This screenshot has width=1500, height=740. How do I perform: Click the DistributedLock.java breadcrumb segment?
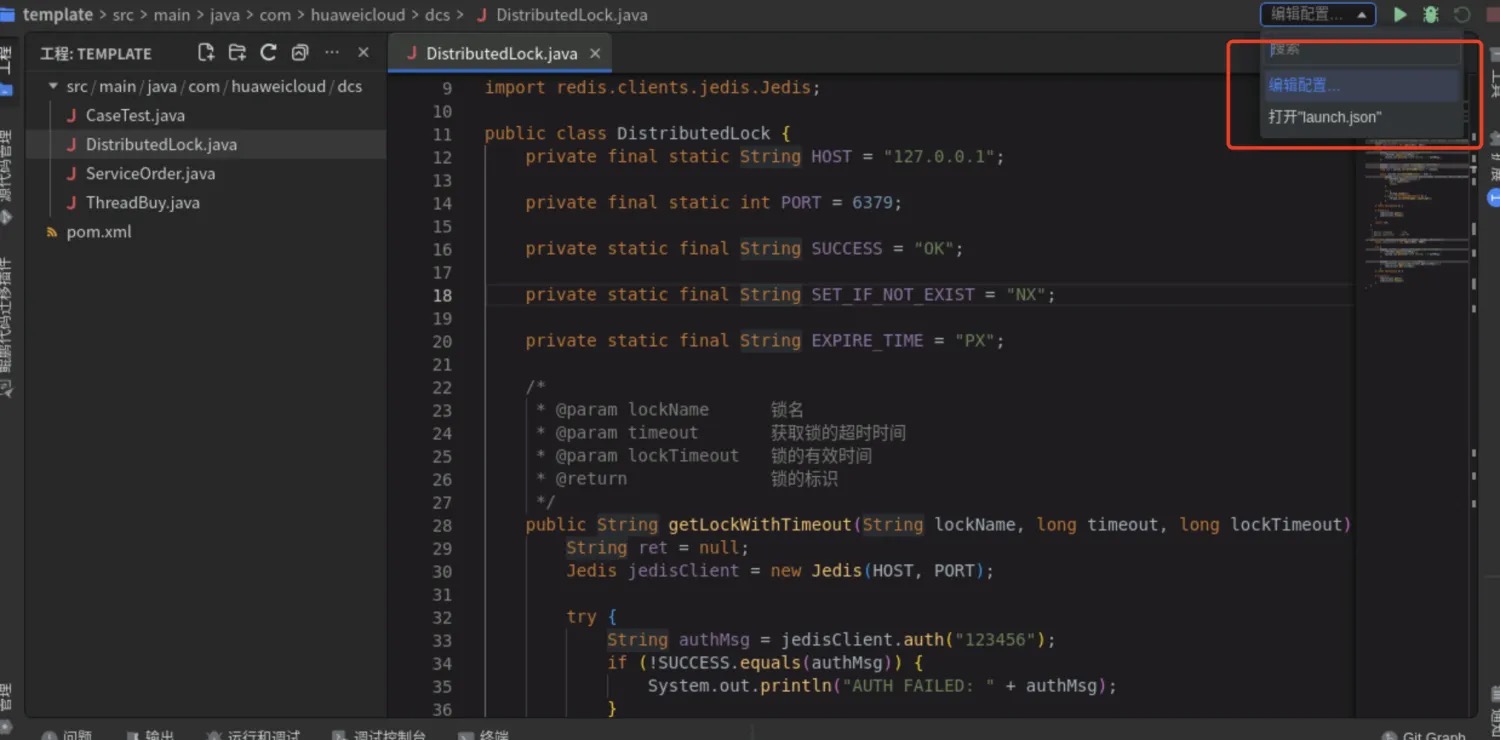(572, 15)
